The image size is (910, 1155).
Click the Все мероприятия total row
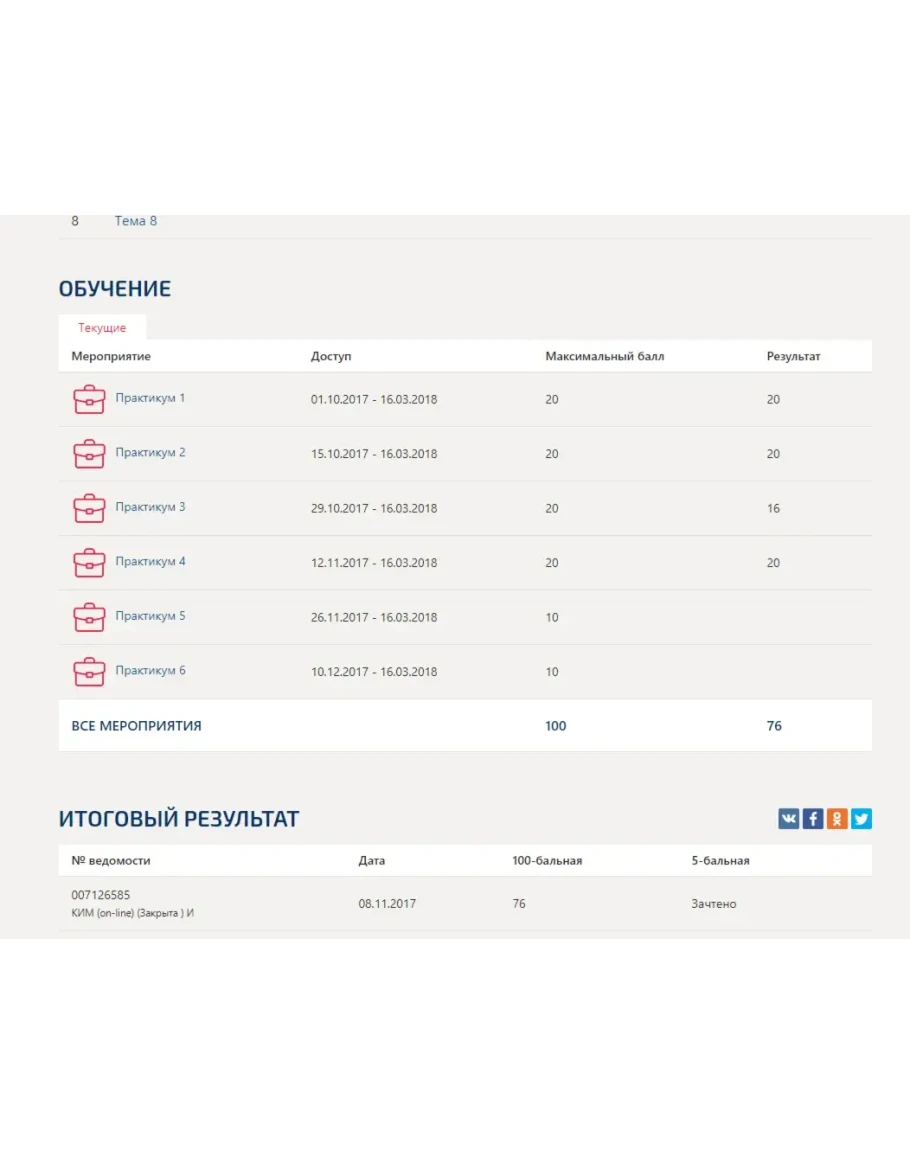coord(136,726)
